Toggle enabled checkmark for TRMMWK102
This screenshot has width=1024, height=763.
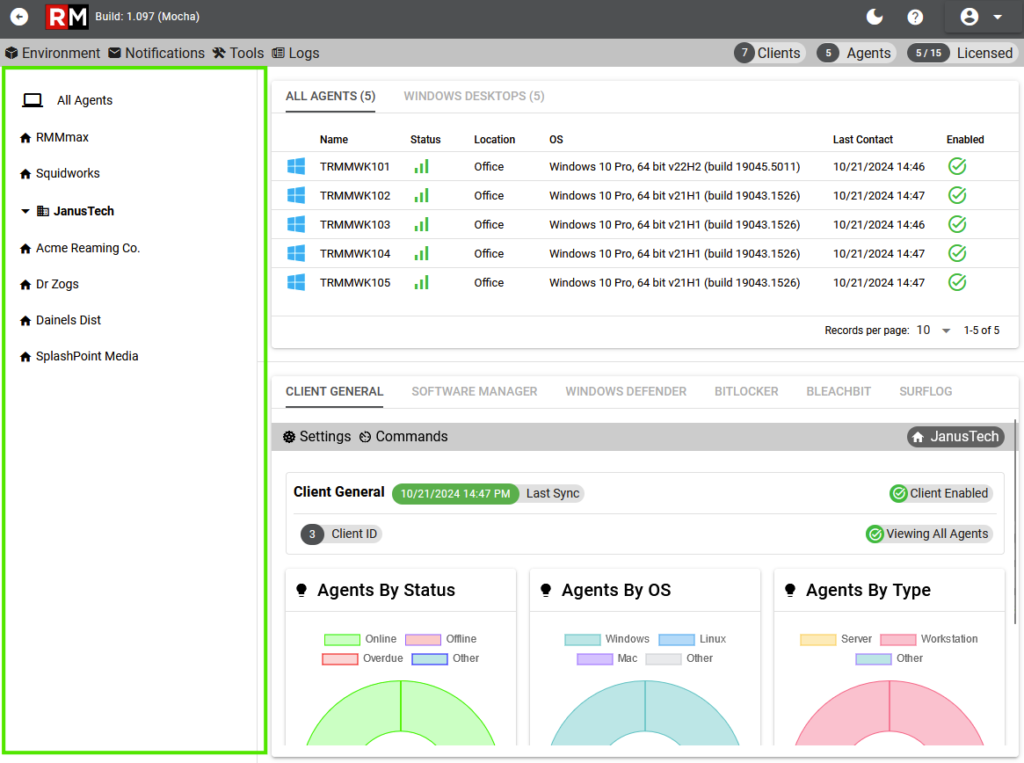tap(957, 196)
